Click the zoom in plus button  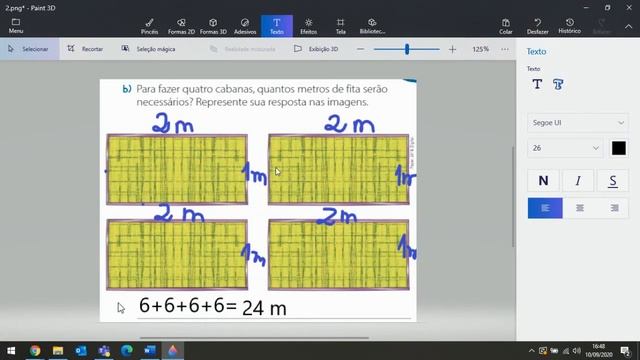coord(452,49)
